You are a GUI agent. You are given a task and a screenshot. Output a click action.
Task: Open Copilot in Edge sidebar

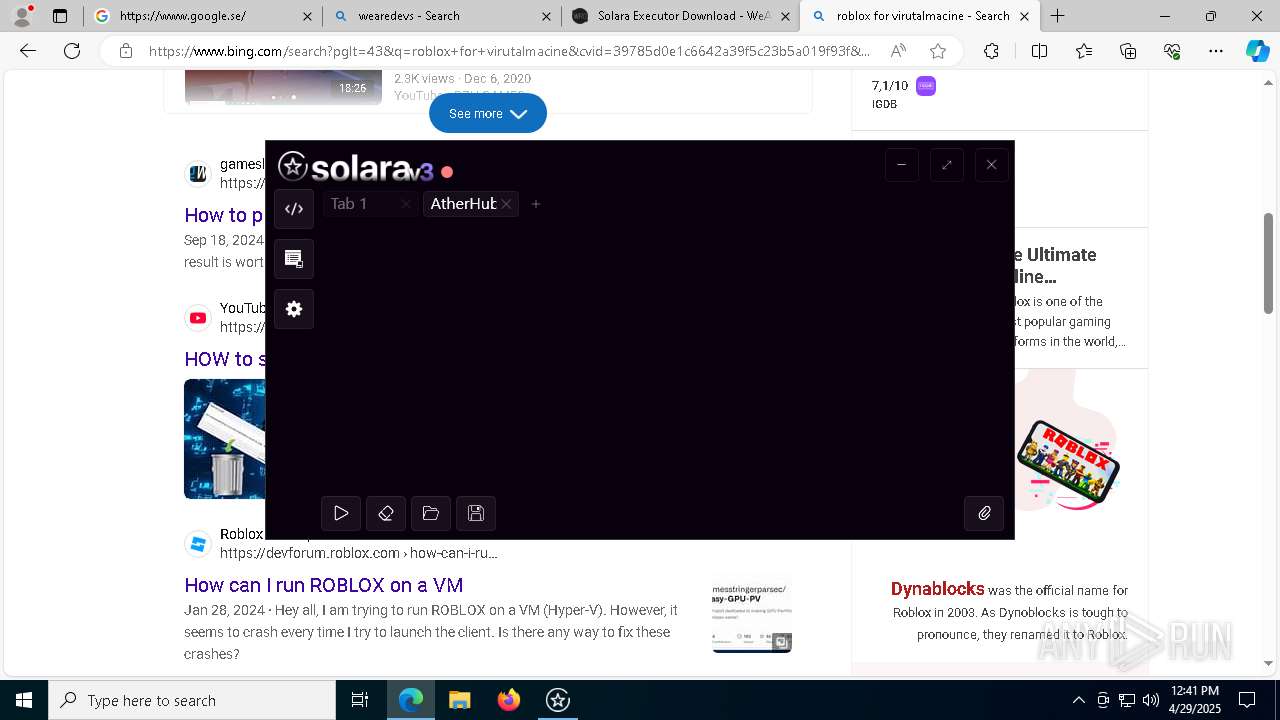1257,51
